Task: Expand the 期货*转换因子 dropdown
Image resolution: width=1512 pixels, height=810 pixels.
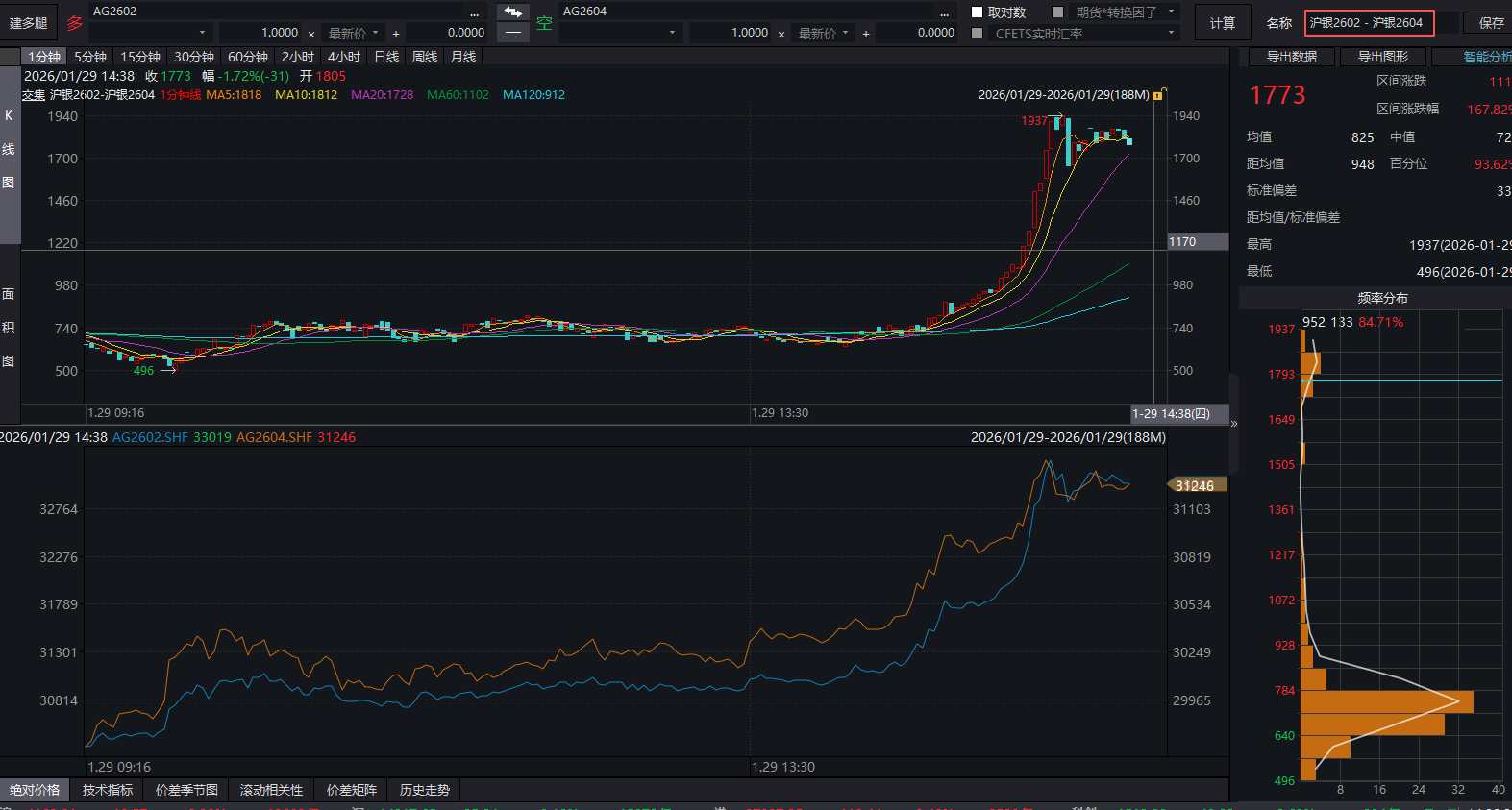Action: (x=1171, y=12)
